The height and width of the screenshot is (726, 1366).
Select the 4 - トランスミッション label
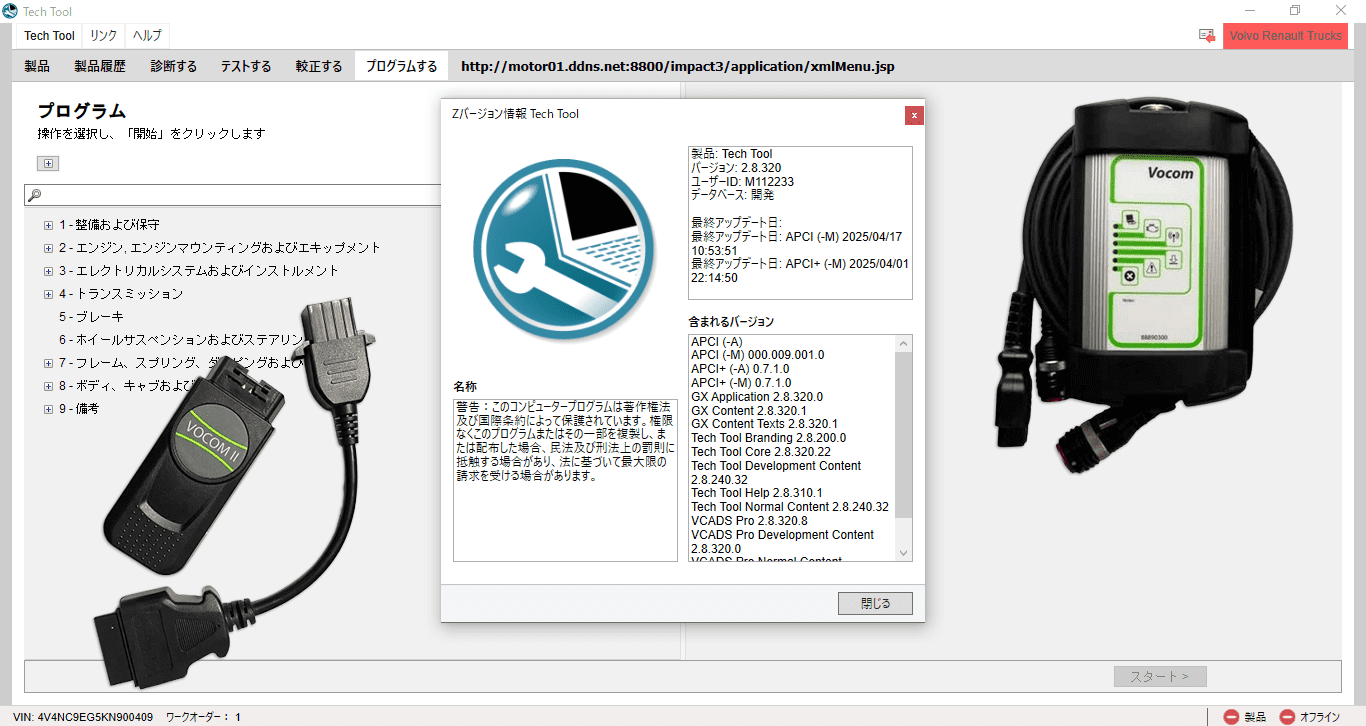(121, 294)
